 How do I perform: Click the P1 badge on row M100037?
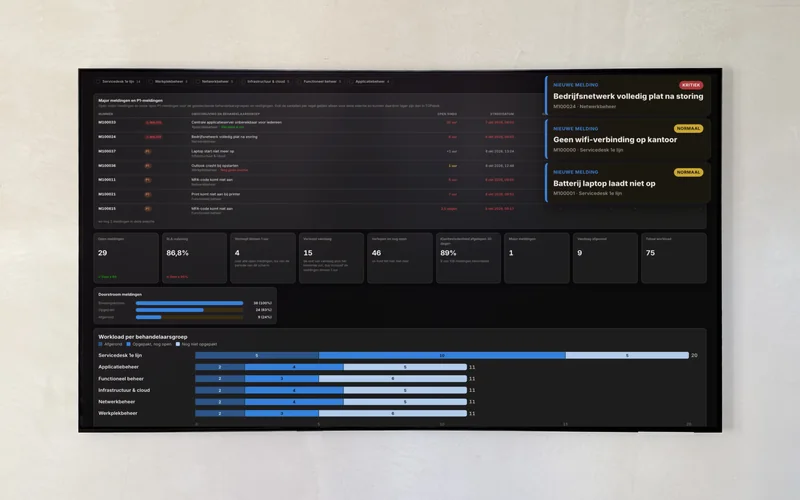click(147, 152)
